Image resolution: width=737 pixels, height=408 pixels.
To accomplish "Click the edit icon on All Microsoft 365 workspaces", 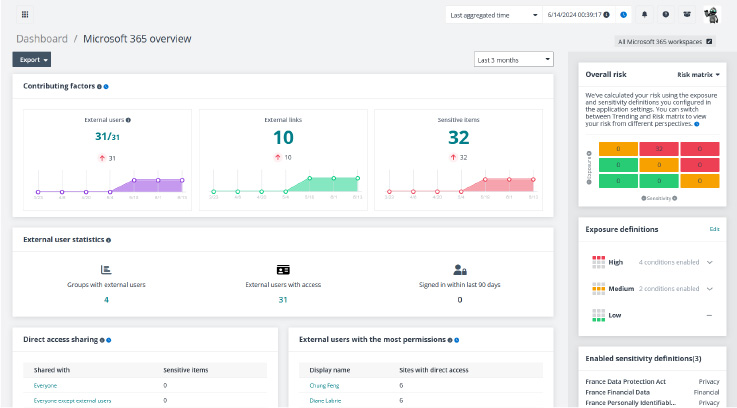I will click(x=709, y=41).
